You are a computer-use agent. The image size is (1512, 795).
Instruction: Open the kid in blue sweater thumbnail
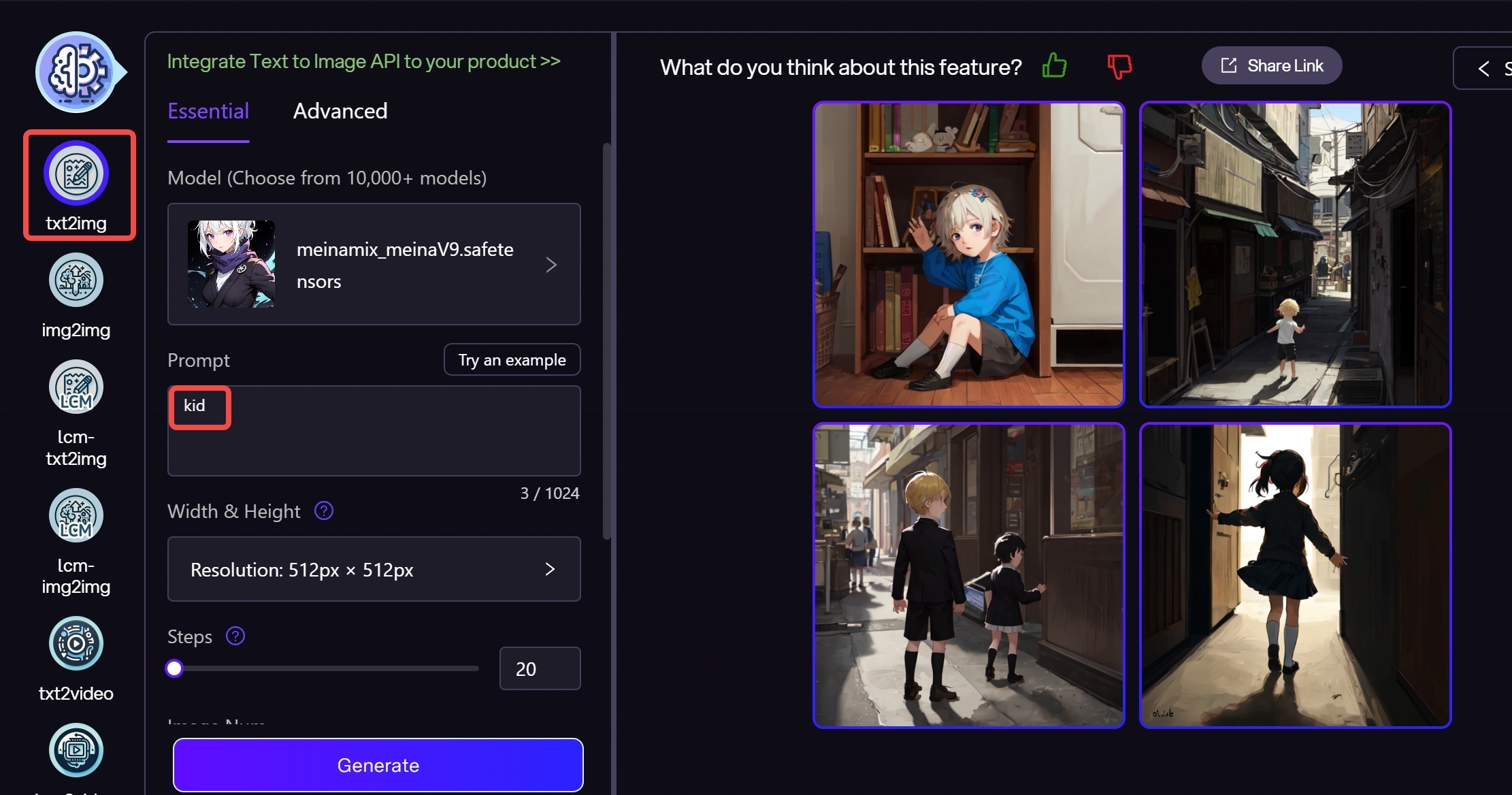point(968,255)
